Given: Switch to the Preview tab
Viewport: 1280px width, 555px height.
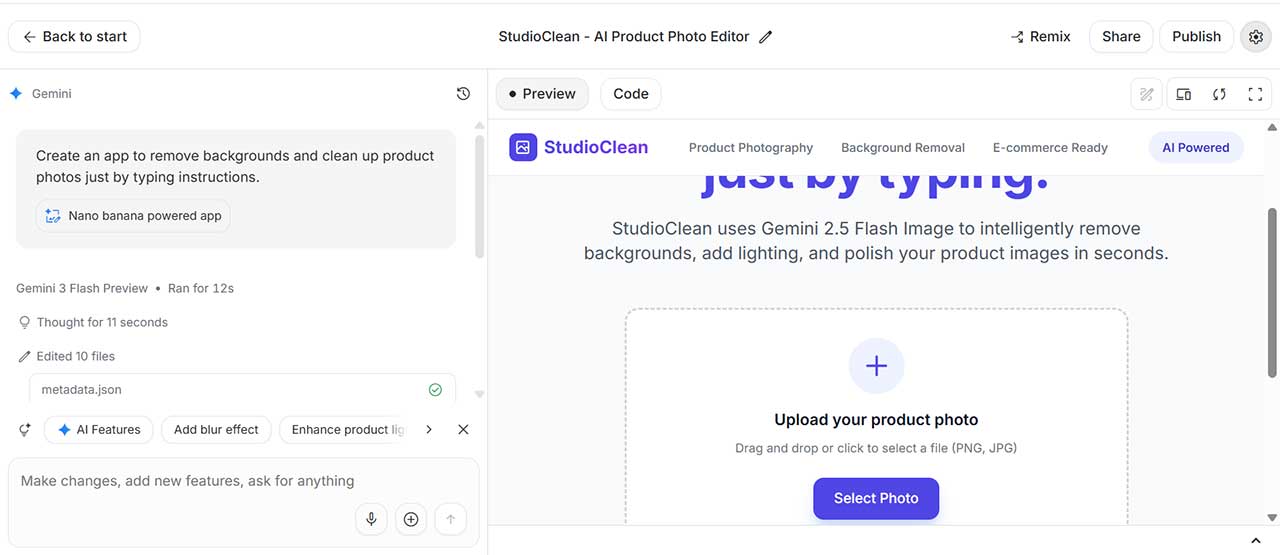Looking at the screenshot, I should [x=542, y=94].
